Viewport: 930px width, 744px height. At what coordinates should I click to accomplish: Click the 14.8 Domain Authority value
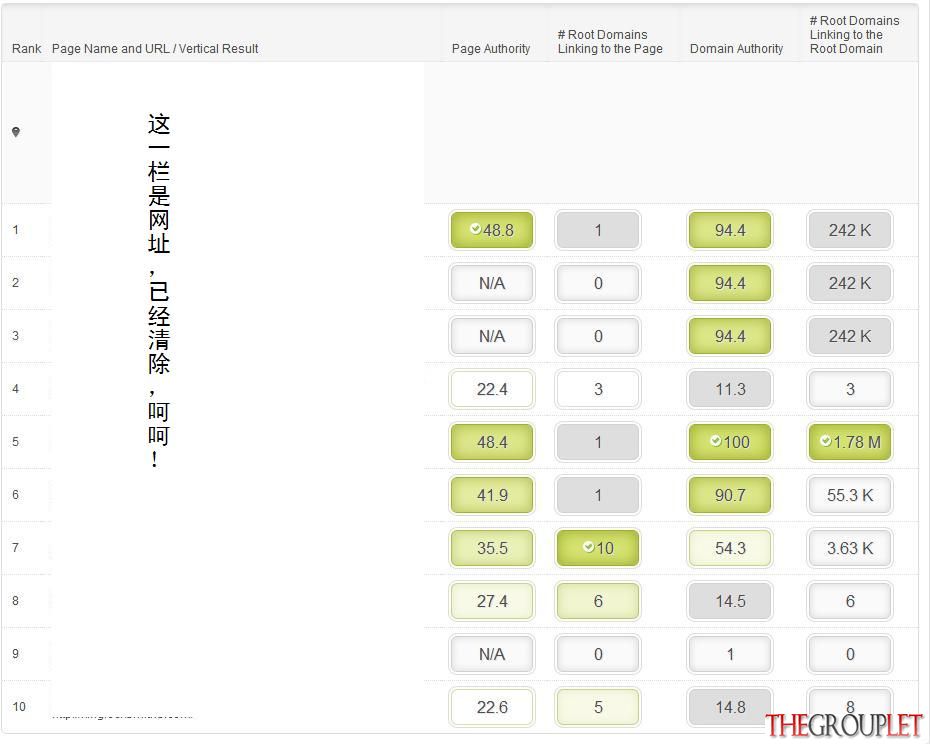(730, 707)
